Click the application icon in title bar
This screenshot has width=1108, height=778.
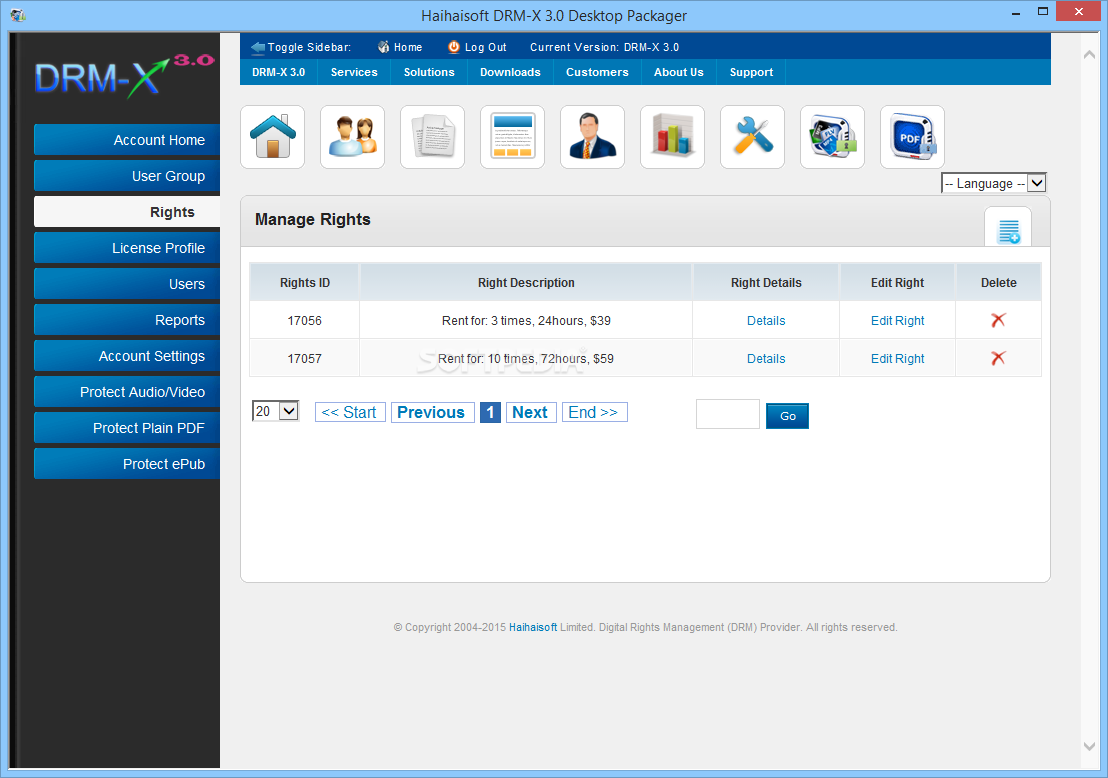pos(18,15)
